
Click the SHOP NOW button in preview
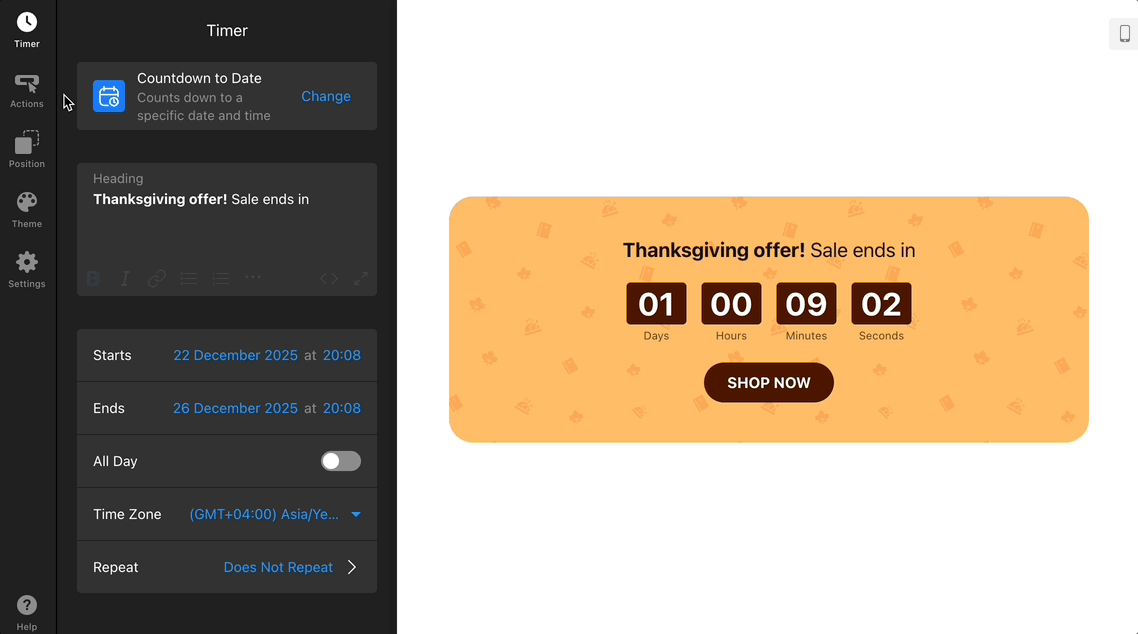(769, 383)
